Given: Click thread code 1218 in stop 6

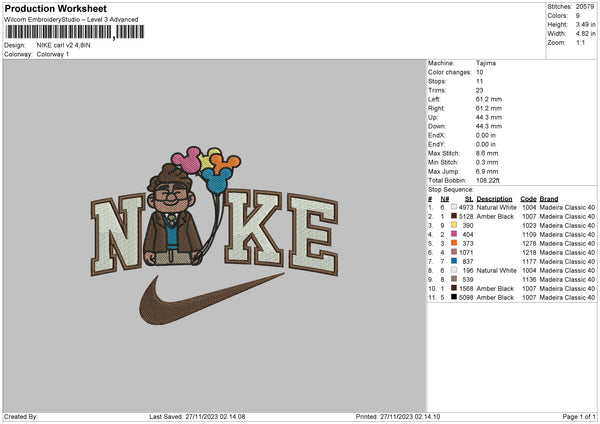Looking at the screenshot, I should pos(529,252).
